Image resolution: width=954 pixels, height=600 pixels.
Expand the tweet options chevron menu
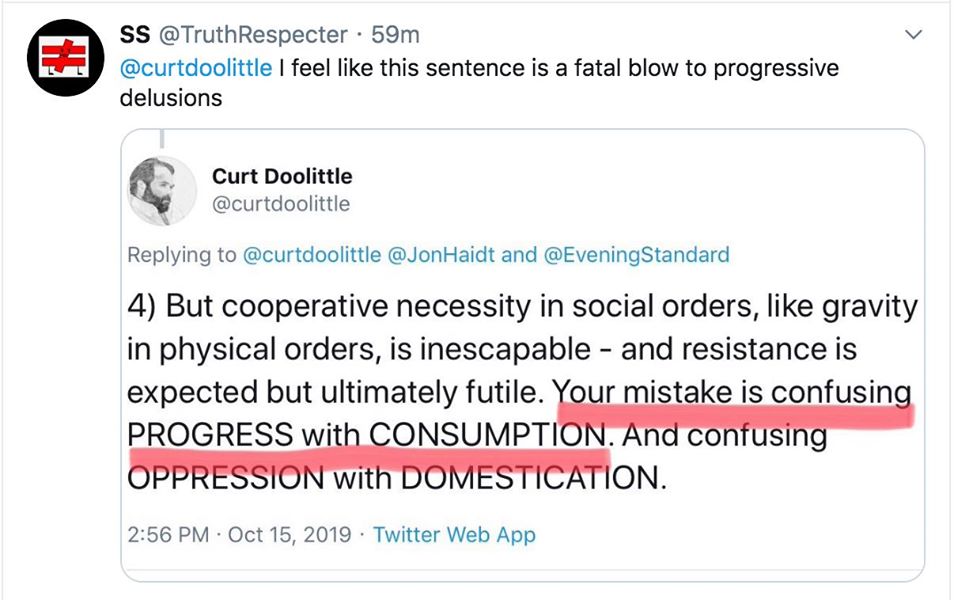[912, 36]
